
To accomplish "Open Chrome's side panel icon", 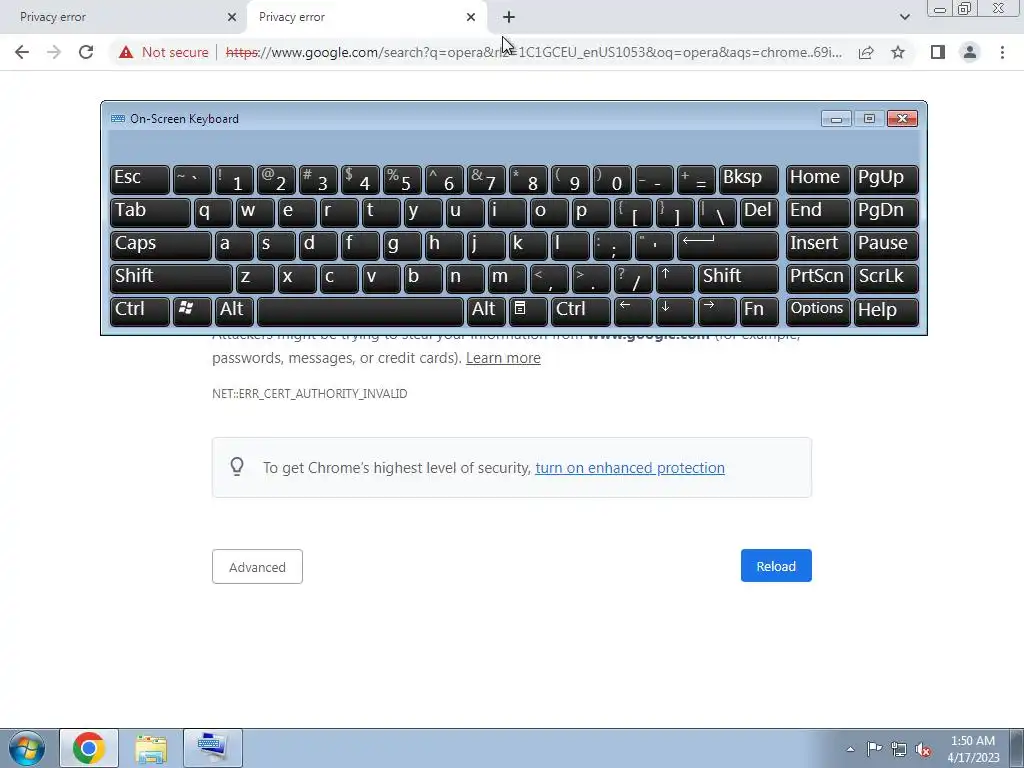I will [x=938, y=52].
